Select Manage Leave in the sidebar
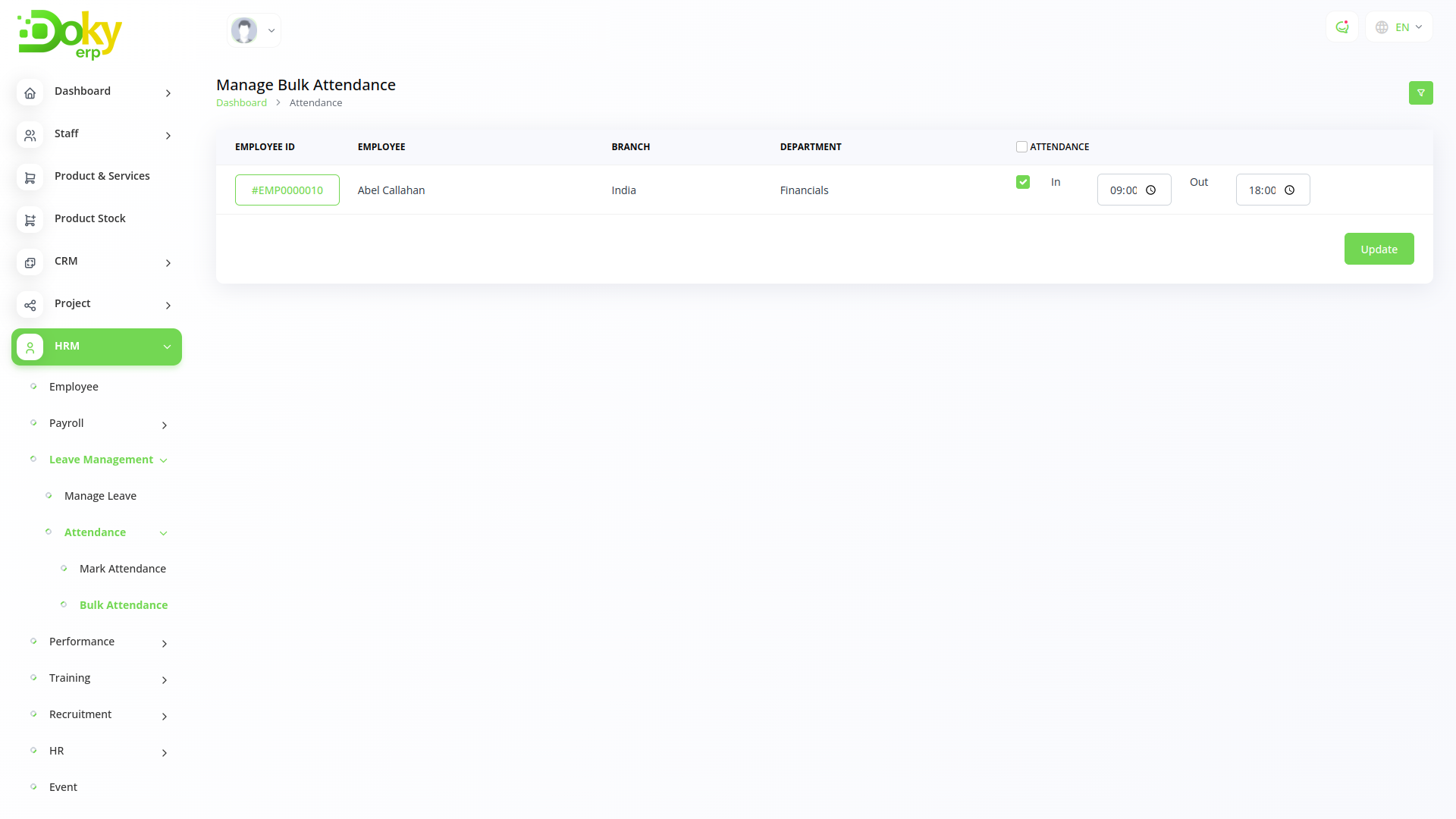The image size is (1456, 819). [100, 496]
